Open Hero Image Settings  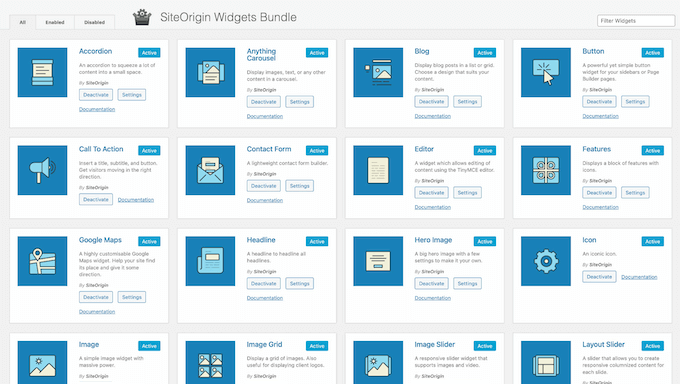(x=468, y=283)
